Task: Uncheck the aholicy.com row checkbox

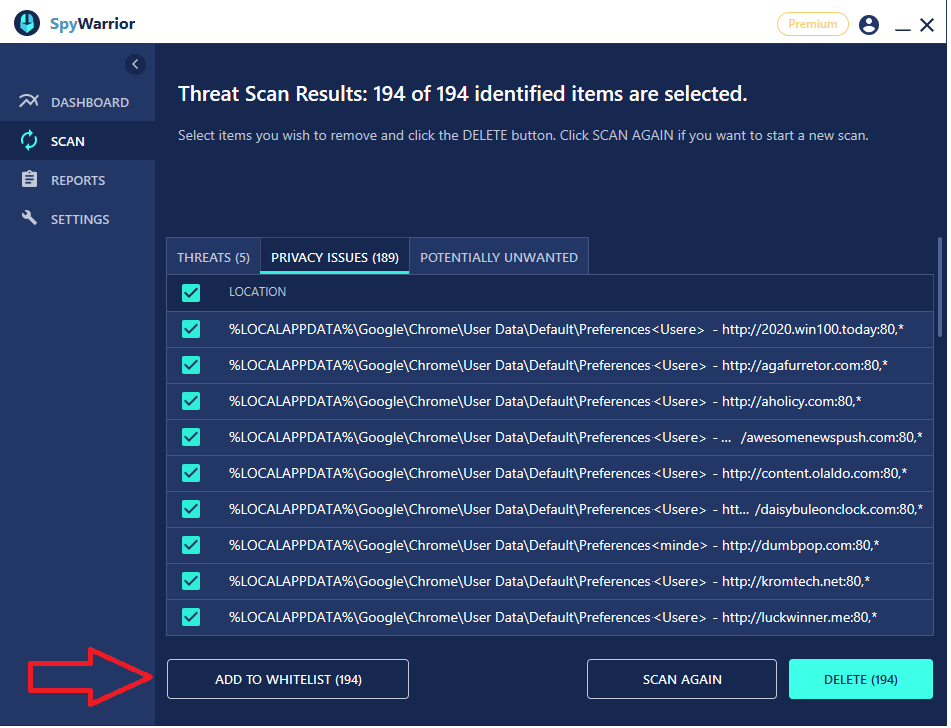Action: (x=191, y=401)
